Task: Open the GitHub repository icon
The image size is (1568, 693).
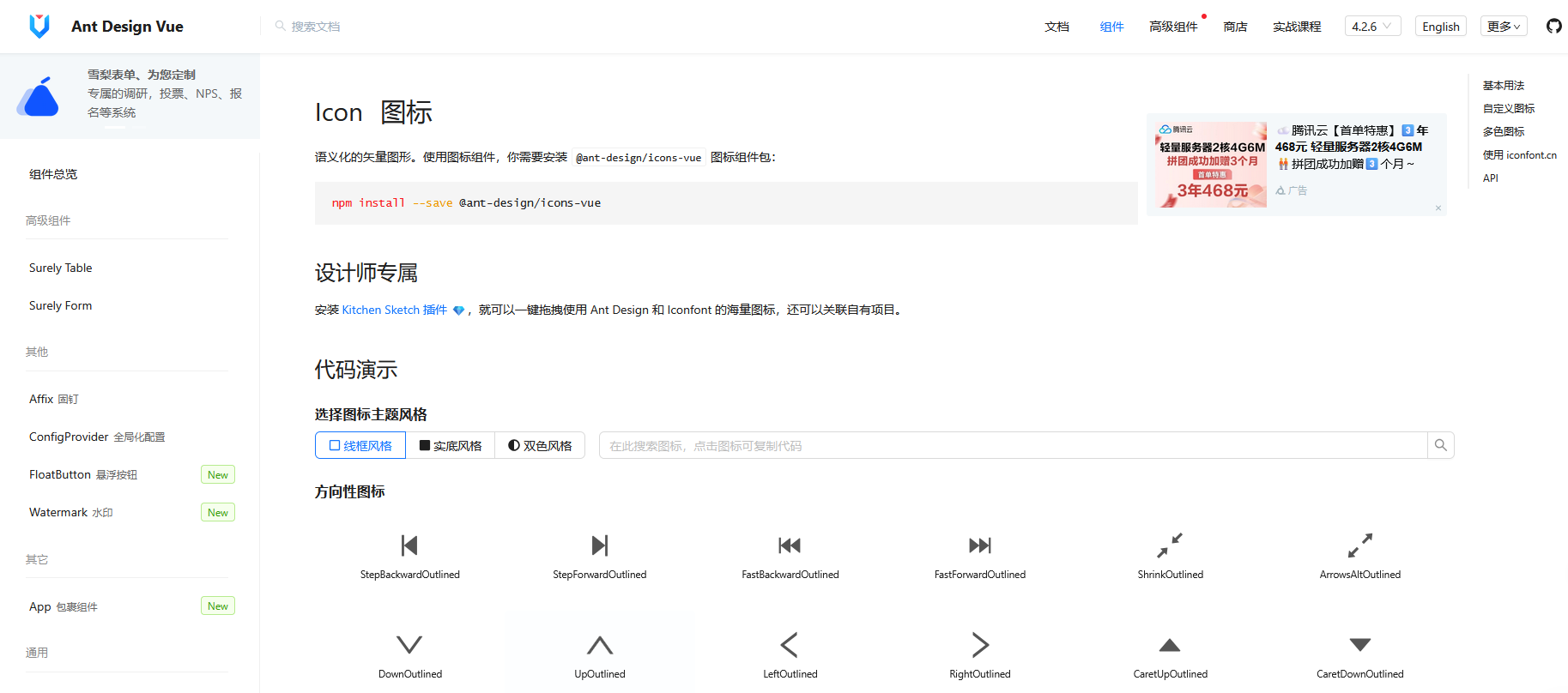Action: pos(1553,27)
